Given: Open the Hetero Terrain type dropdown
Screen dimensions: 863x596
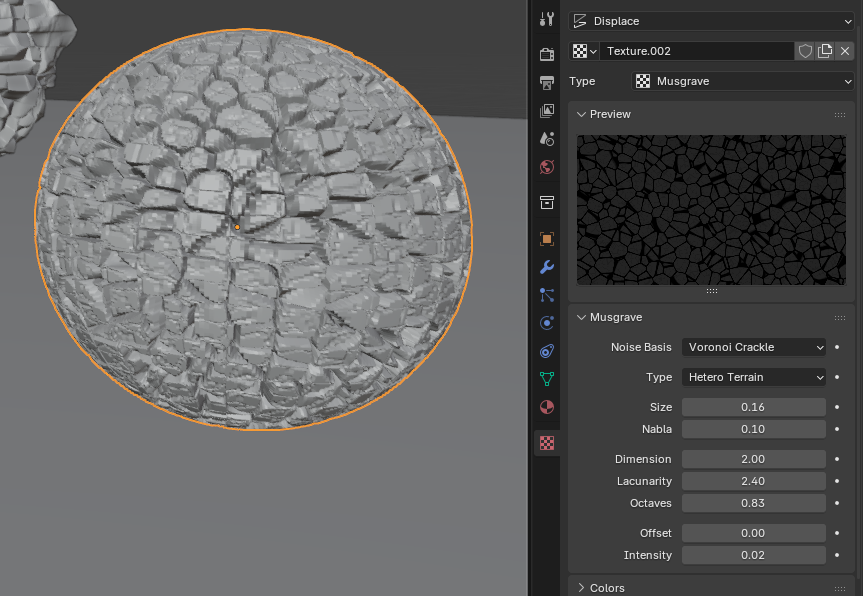Looking at the screenshot, I should point(754,377).
